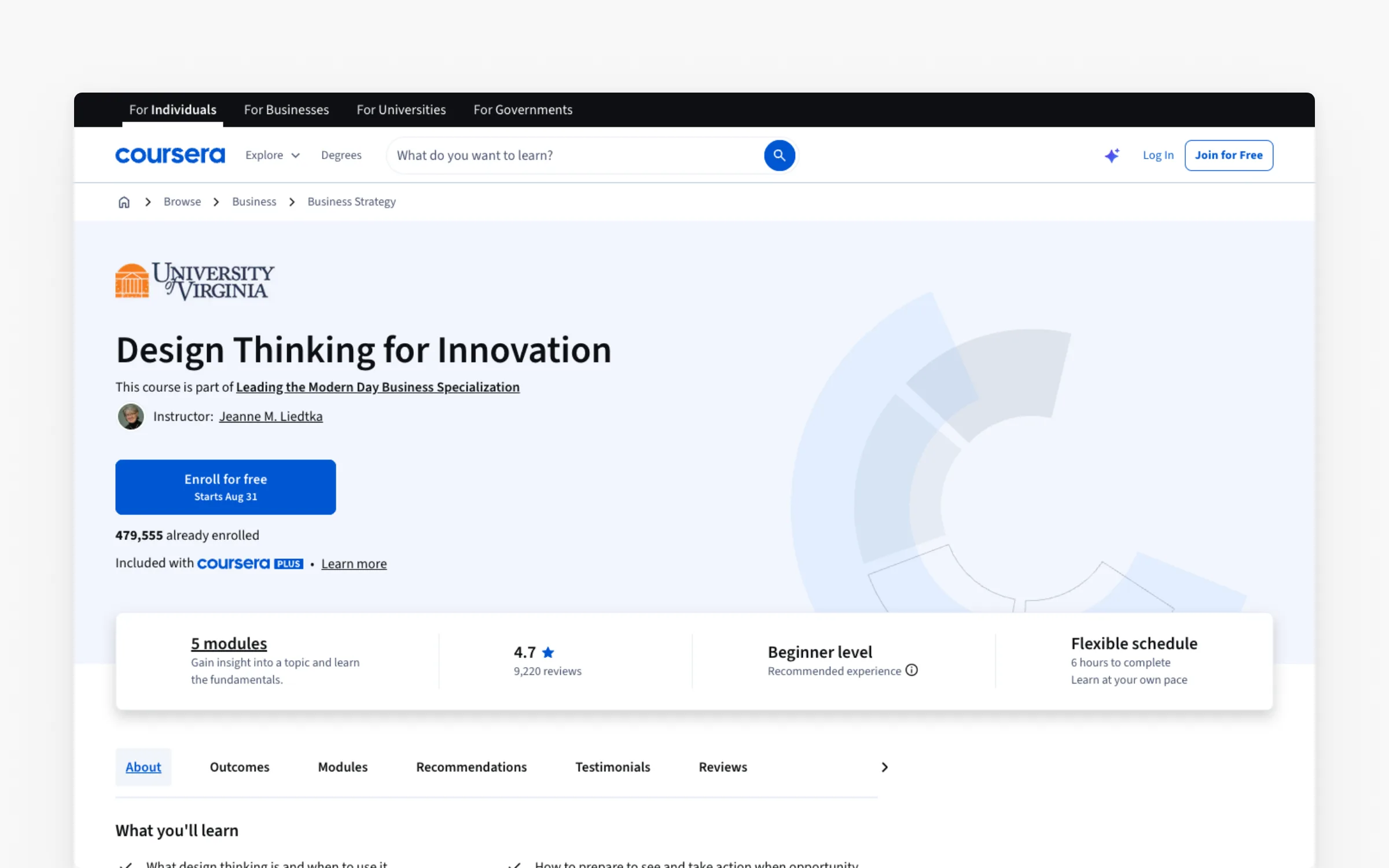Click the 9,220 reviews text
1389x868 pixels.
tap(547, 671)
